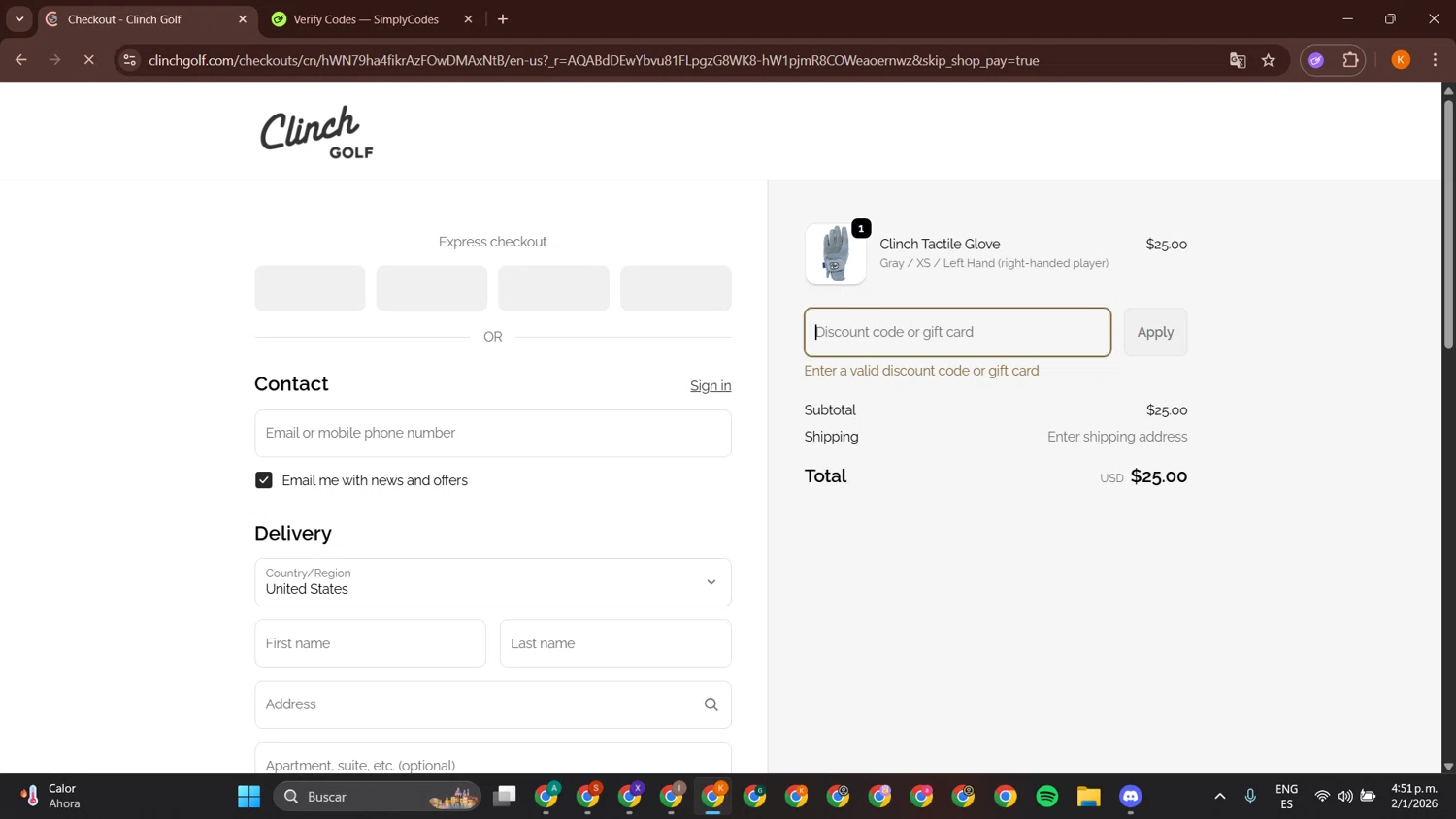Click the browser address bar URL
This screenshot has height=819, width=1456.
pos(593,60)
